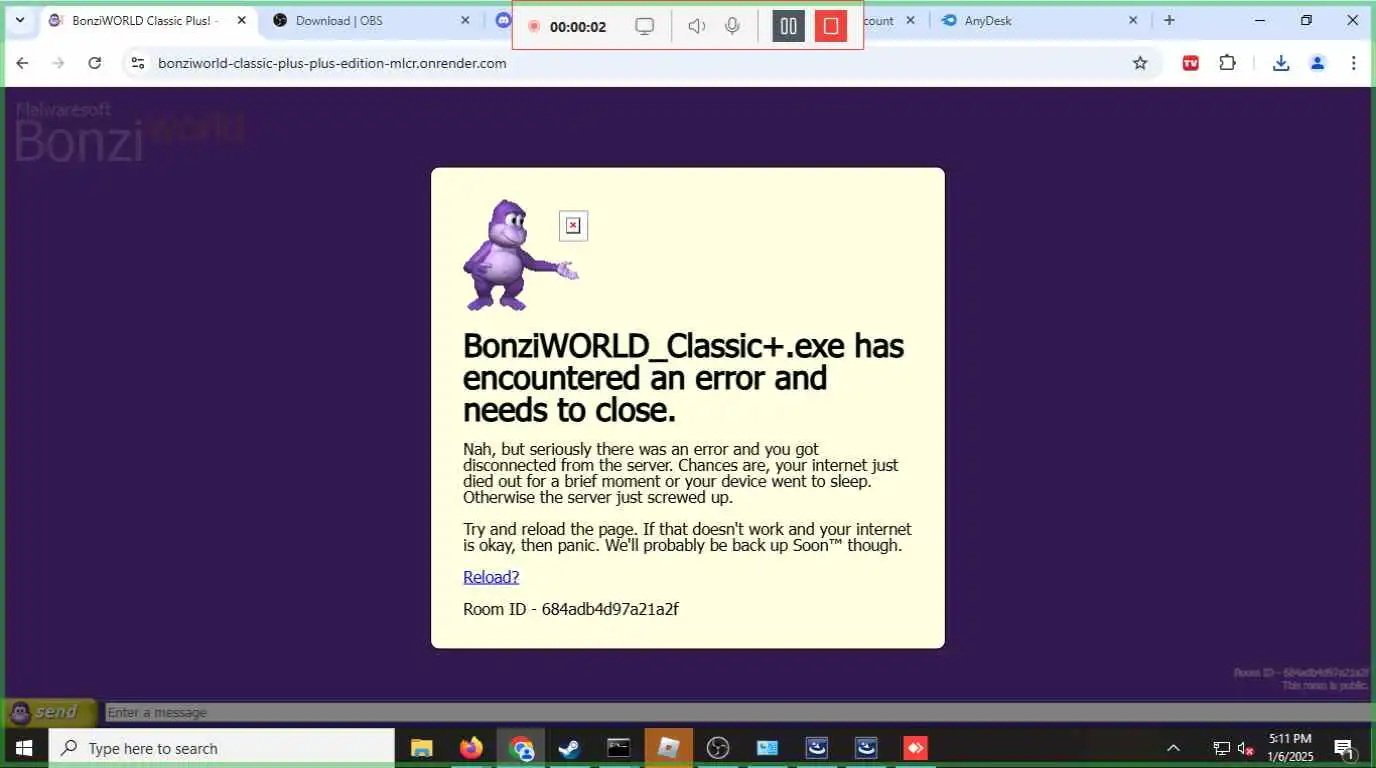
Task: Click the 'Type here to search' taskbar box
Action: point(222,748)
